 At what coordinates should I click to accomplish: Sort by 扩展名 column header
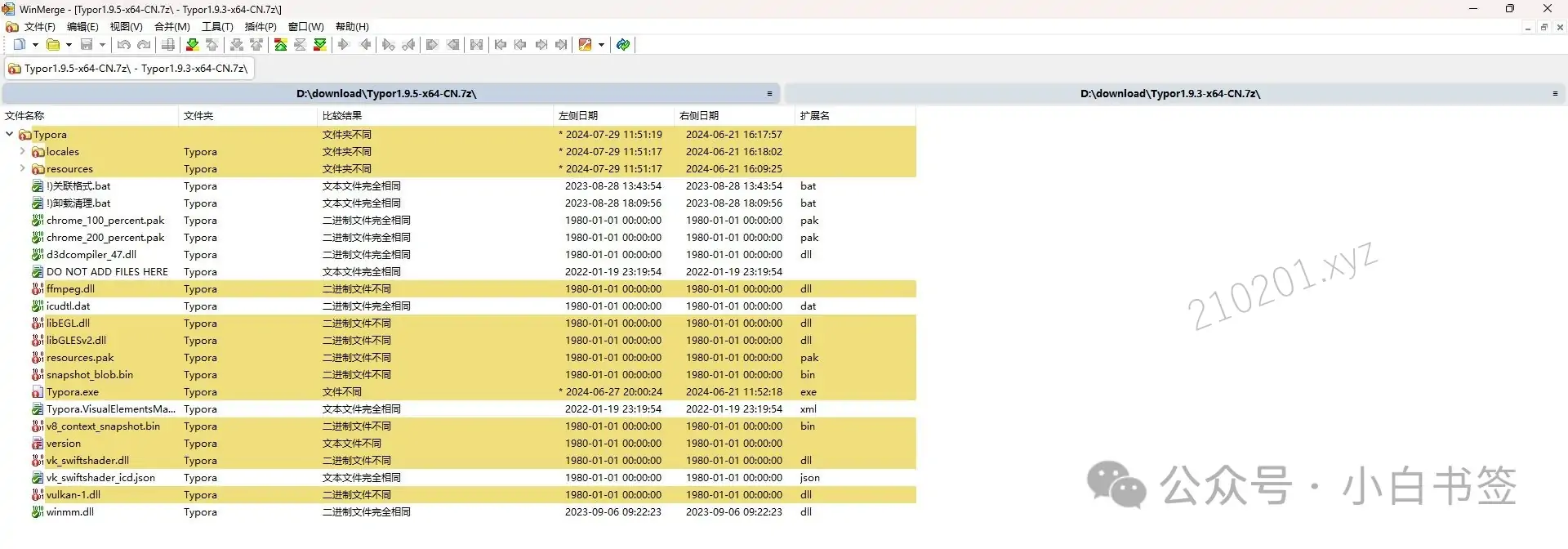[x=855, y=116]
